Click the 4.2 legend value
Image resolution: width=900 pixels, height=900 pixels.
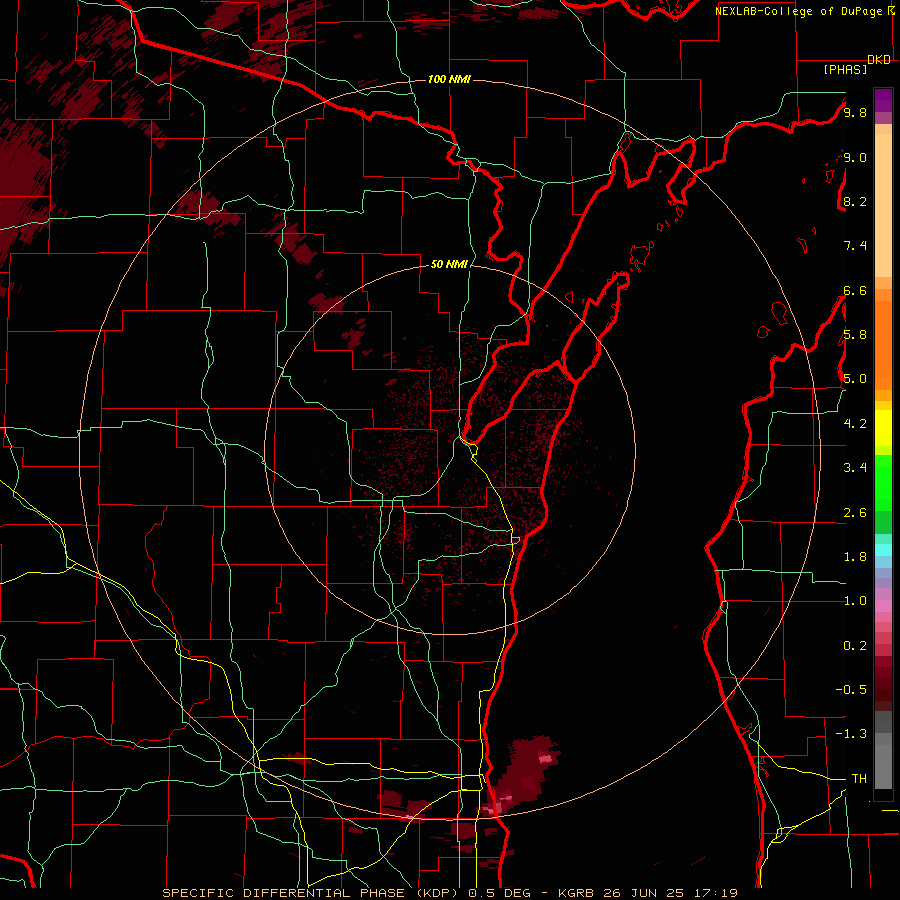click(x=855, y=423)
